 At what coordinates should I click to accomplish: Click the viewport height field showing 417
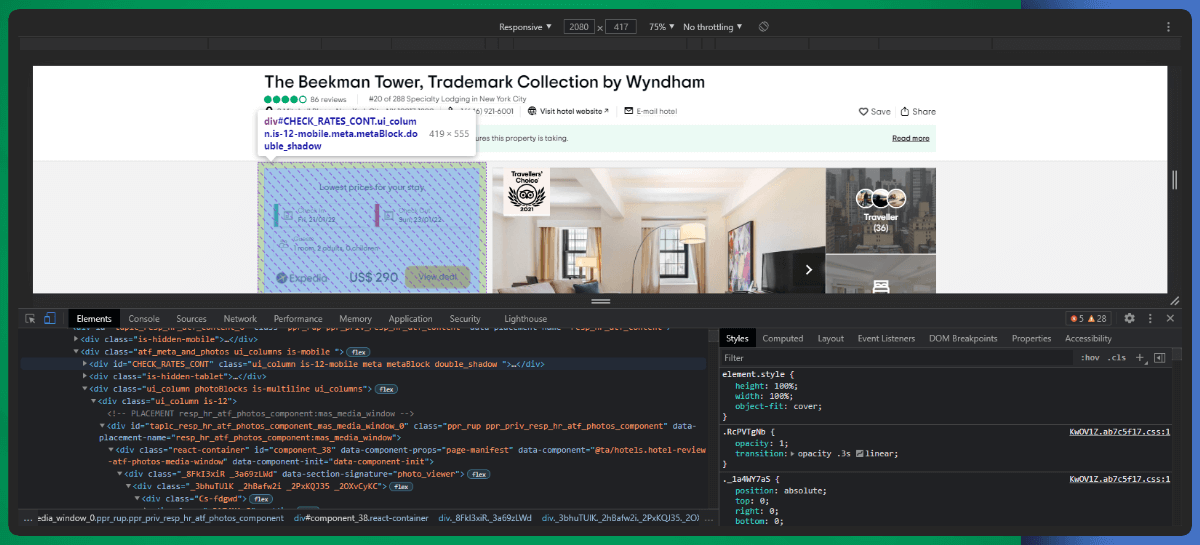[622, 27]
